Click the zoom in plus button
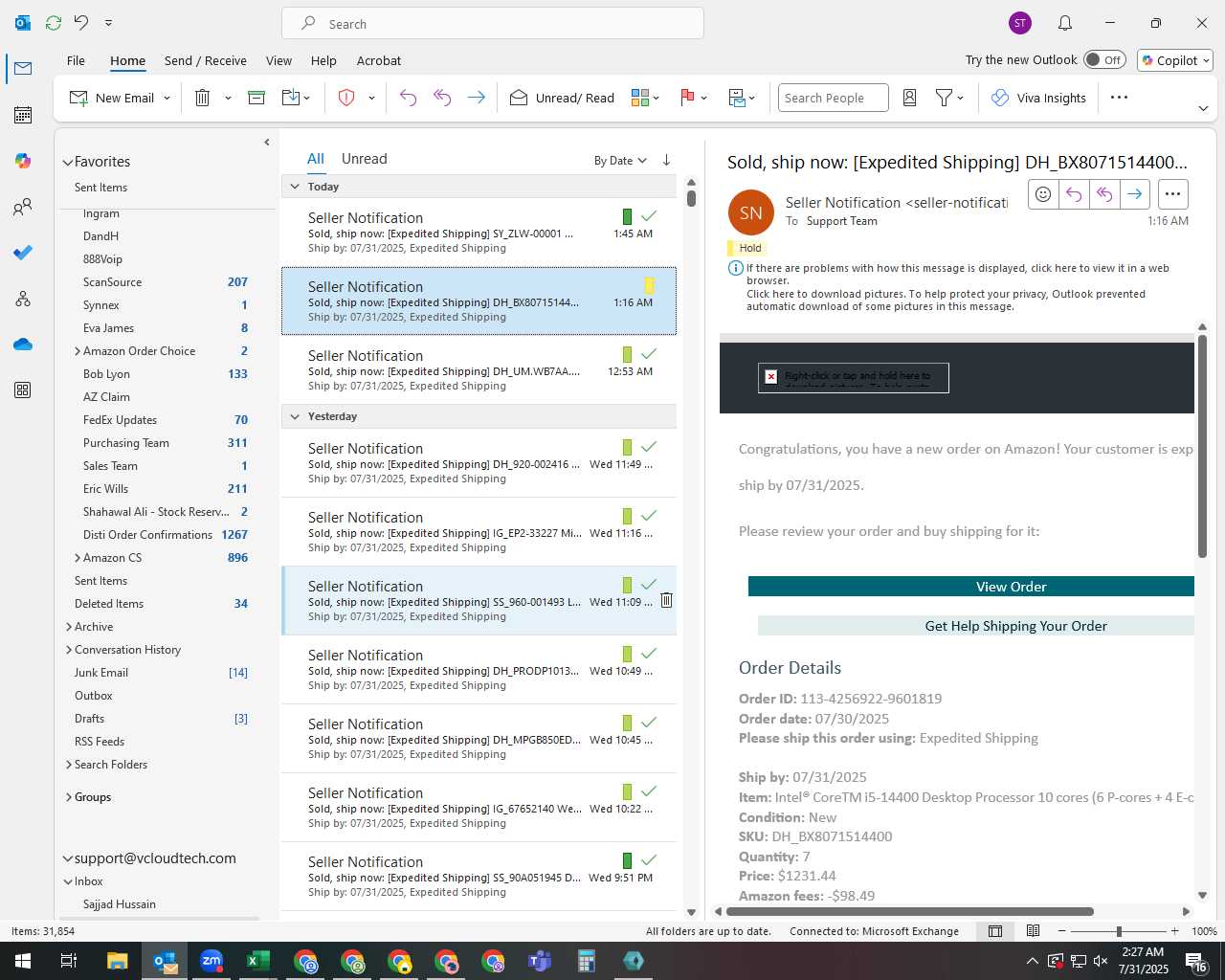 [x=1174, y=931]
